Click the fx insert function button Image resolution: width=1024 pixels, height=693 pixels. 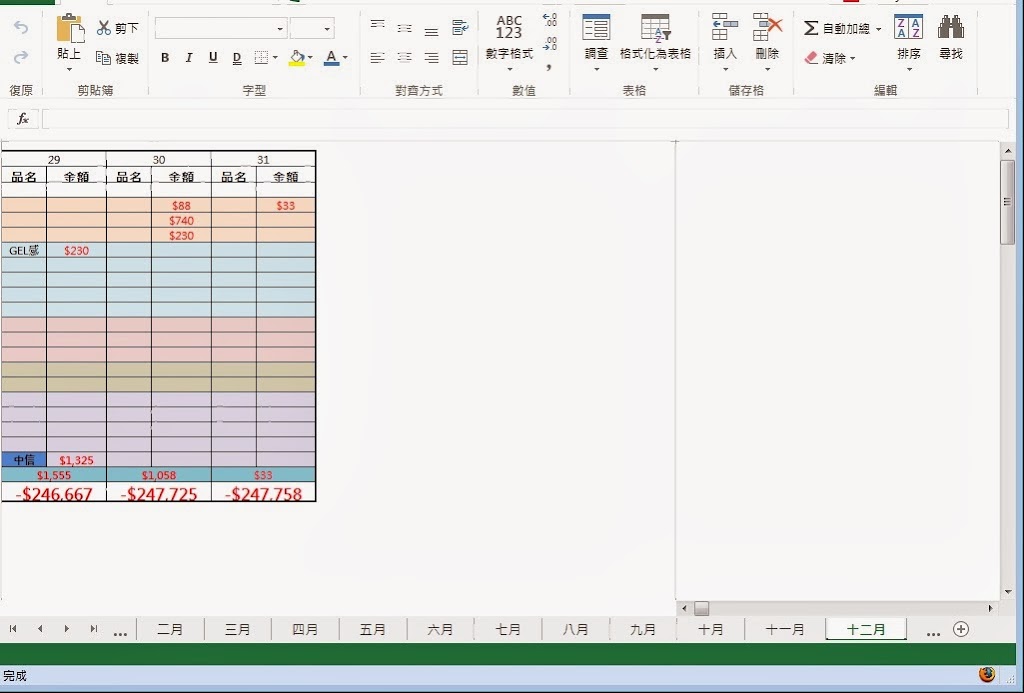23,119
